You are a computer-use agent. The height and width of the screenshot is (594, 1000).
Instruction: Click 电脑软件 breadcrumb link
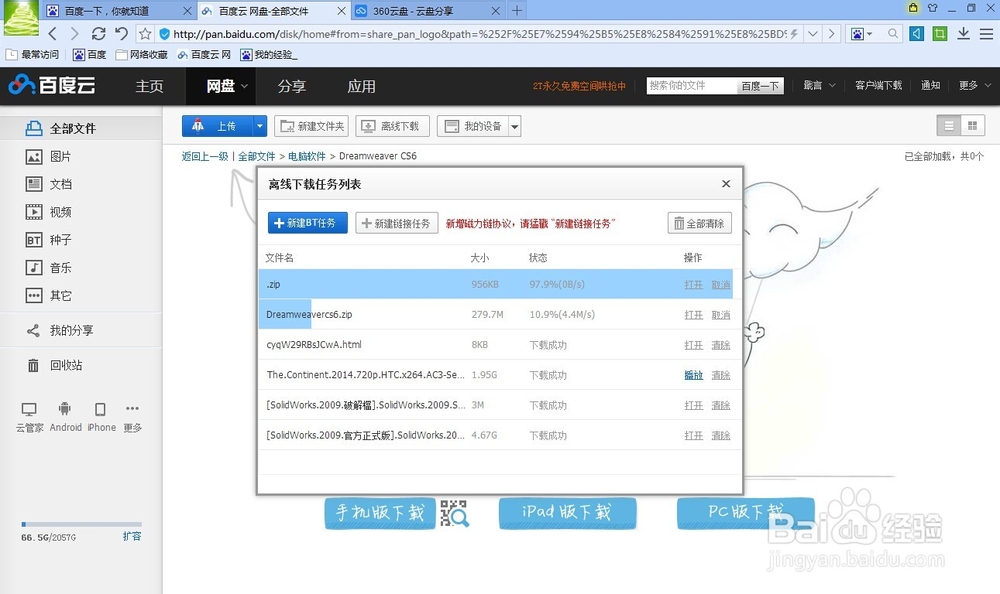coord(307,156)
